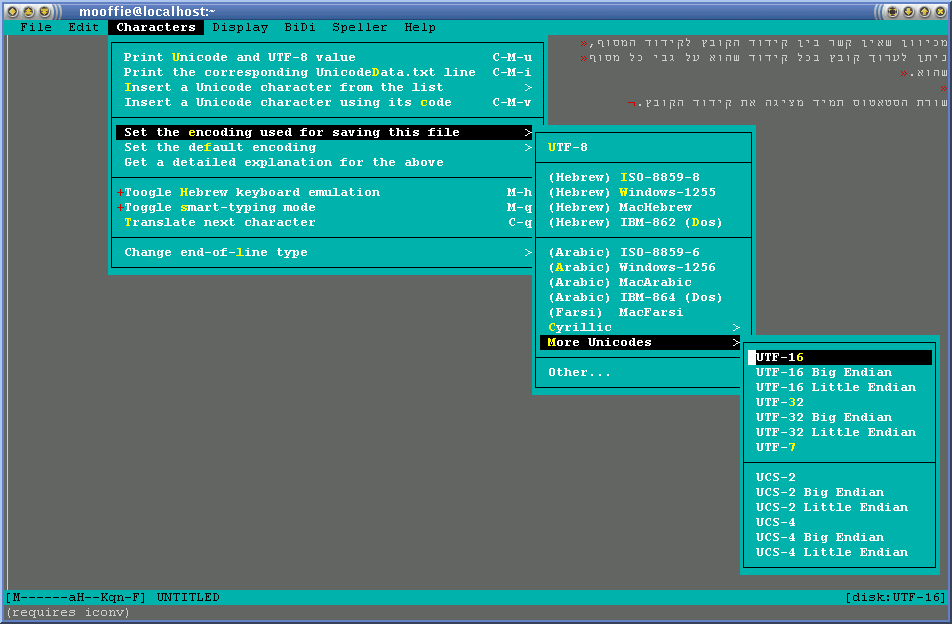Open the Help menu
The image size is (952, 624).
click(x=420, y=27)
